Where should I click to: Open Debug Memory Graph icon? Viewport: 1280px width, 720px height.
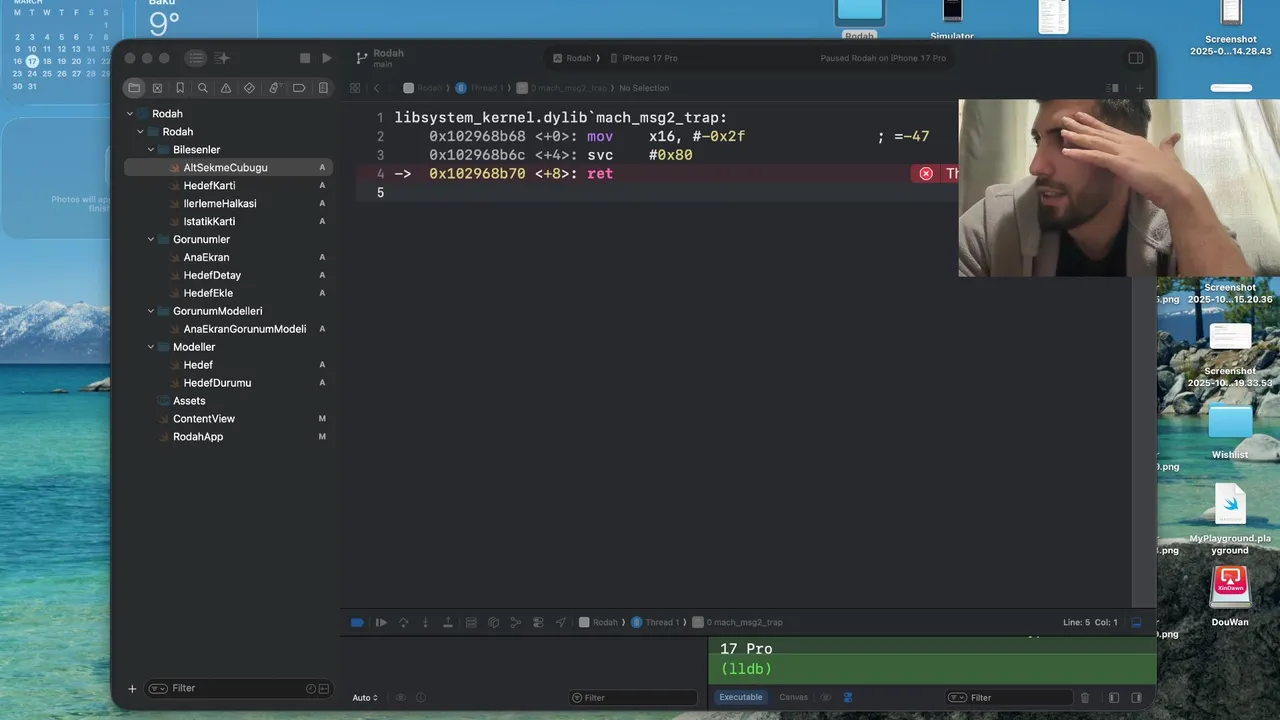point(516,622)
